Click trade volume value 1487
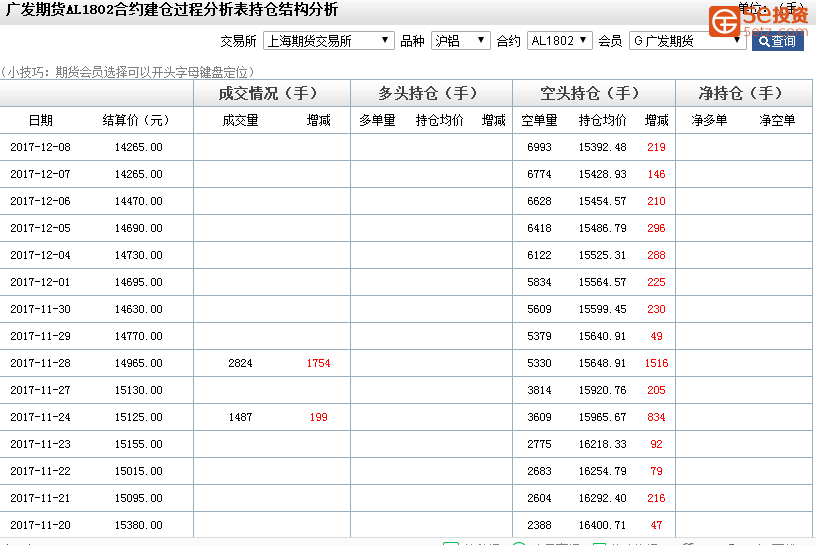Viewport: 816px width, 545px height. (240, 417)
